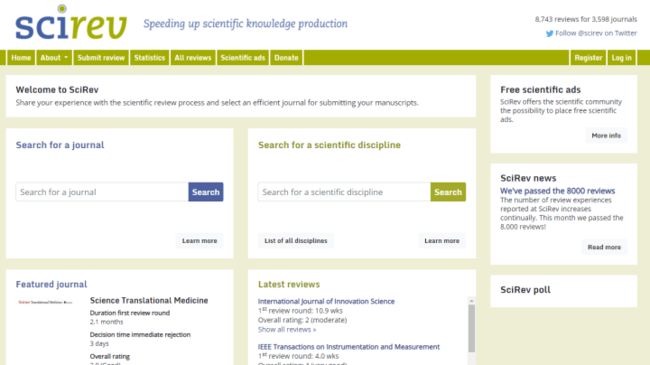
Task: Open the All reviews menu item
Action: pyautogui.click(x=193, y=58)
